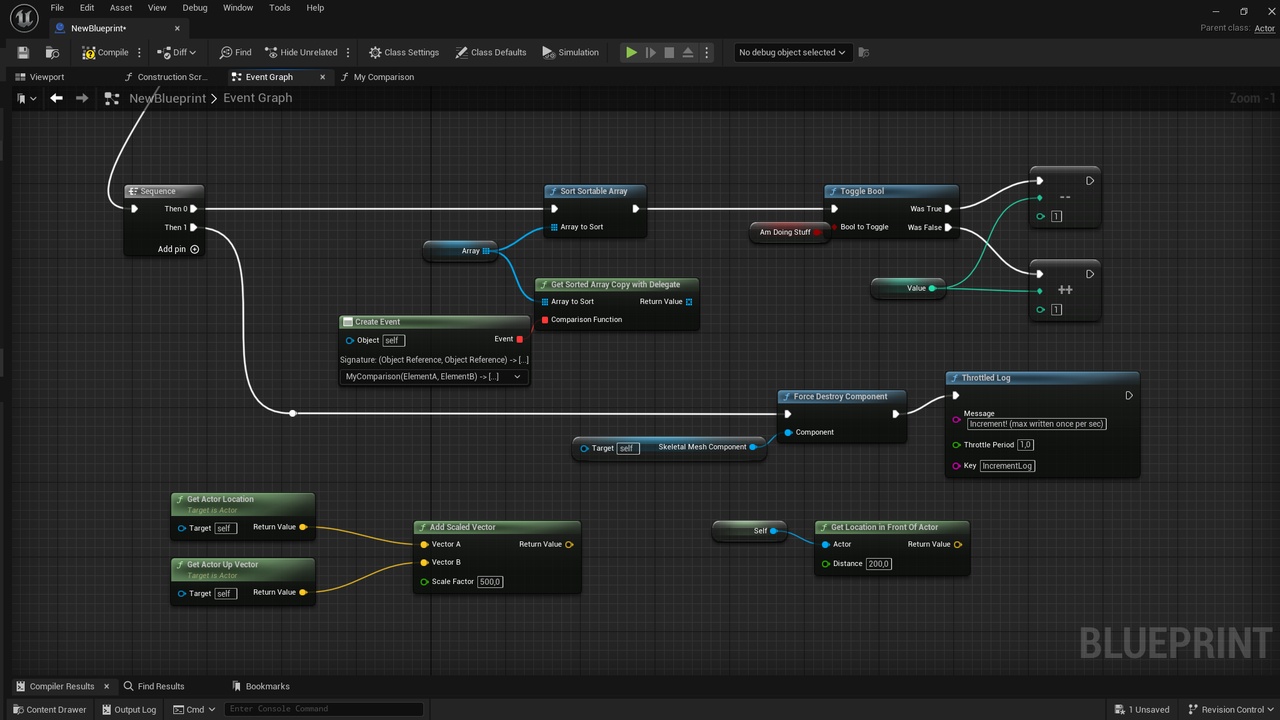Image resolution: width=1280 pixels, height=720 pixels.
Task: Save the blueprint with the floppy icon
Action: [23, 52]
